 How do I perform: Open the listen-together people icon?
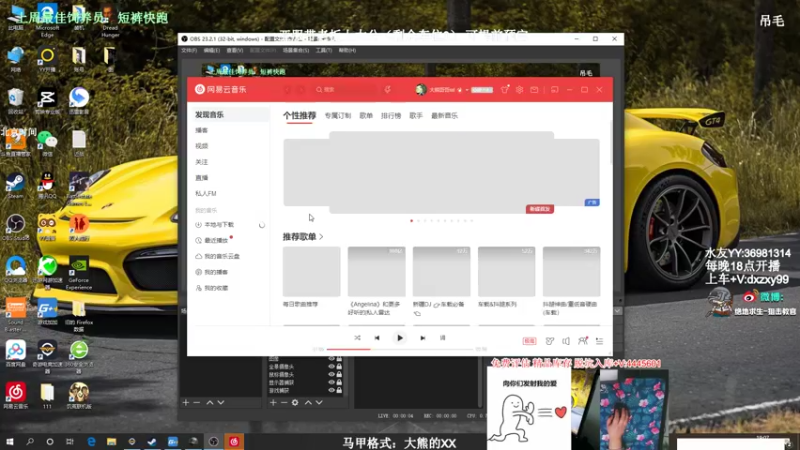pos(583,341)
